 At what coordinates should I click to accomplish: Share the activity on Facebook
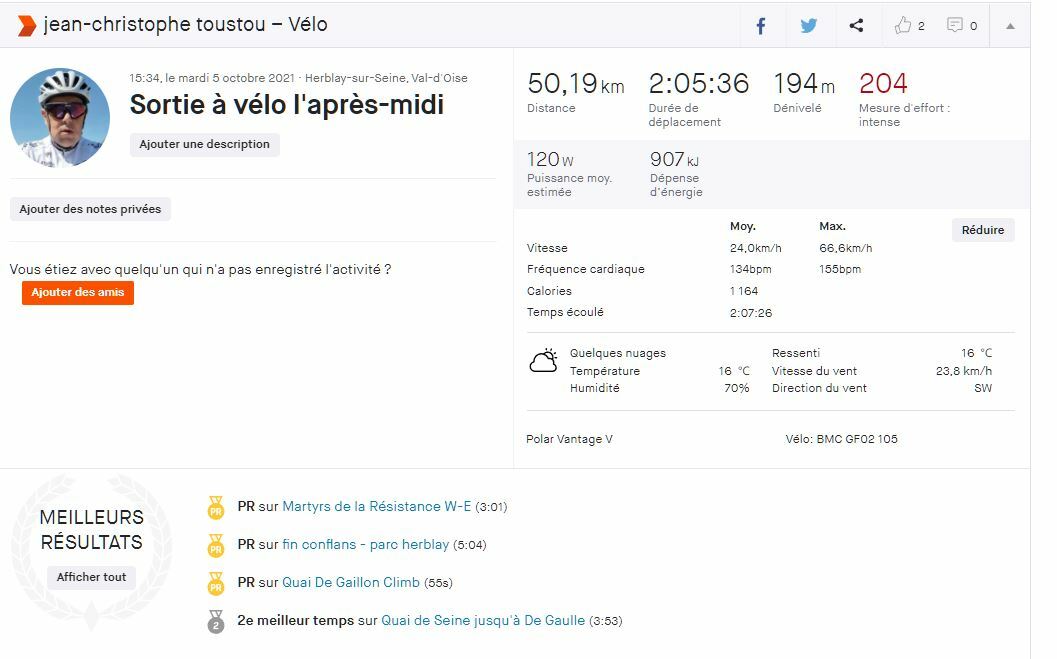coord(761,26)
